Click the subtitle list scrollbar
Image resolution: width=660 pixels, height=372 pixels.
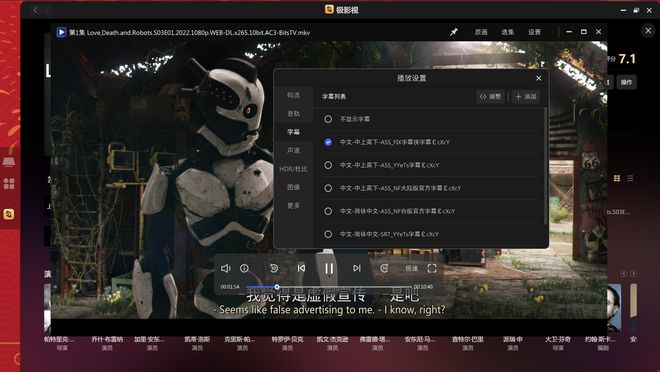tap(546, 166)
